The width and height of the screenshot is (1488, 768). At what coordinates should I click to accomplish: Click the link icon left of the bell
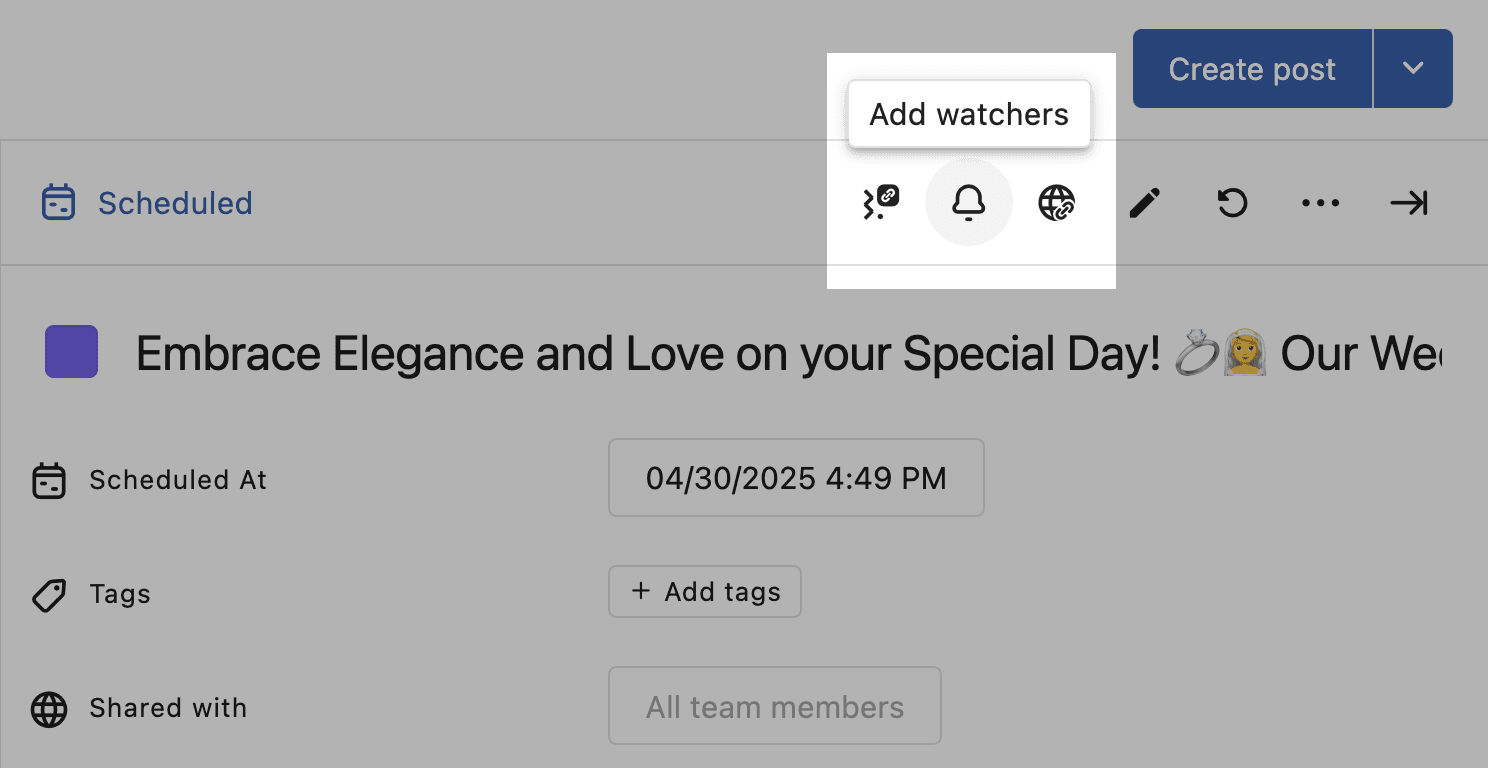881,203
